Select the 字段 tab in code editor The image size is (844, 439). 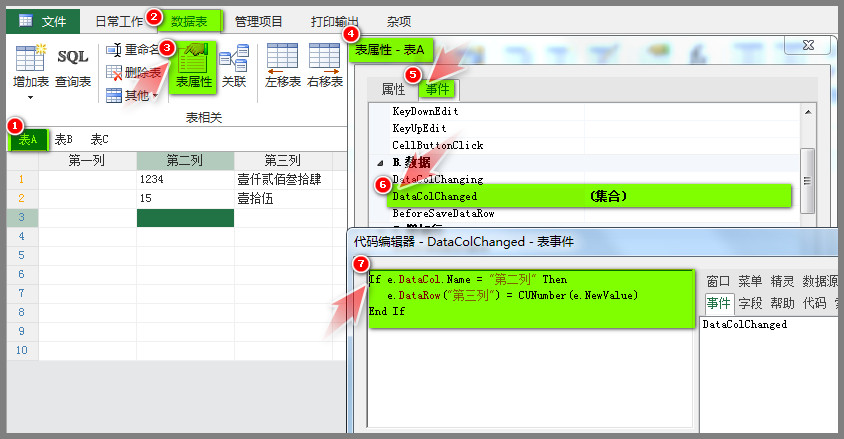coord(750,303)
